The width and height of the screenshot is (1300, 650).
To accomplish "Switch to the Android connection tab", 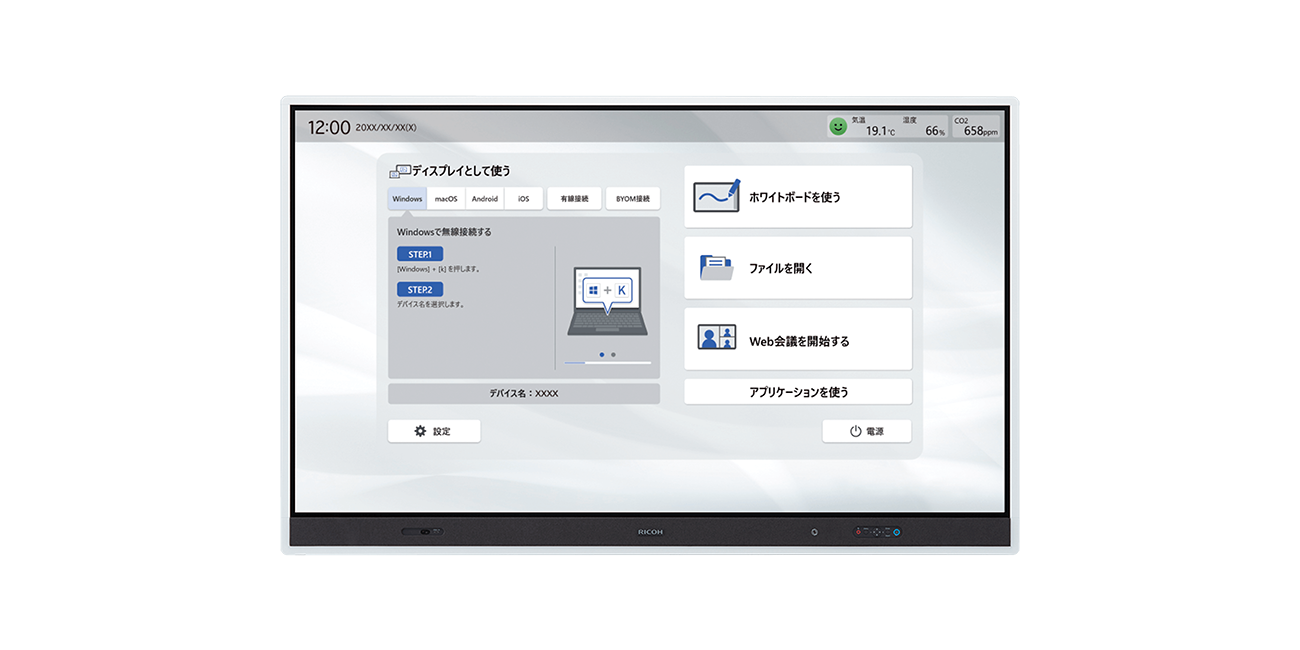I will pyautogui.click(x=485, y=198).
